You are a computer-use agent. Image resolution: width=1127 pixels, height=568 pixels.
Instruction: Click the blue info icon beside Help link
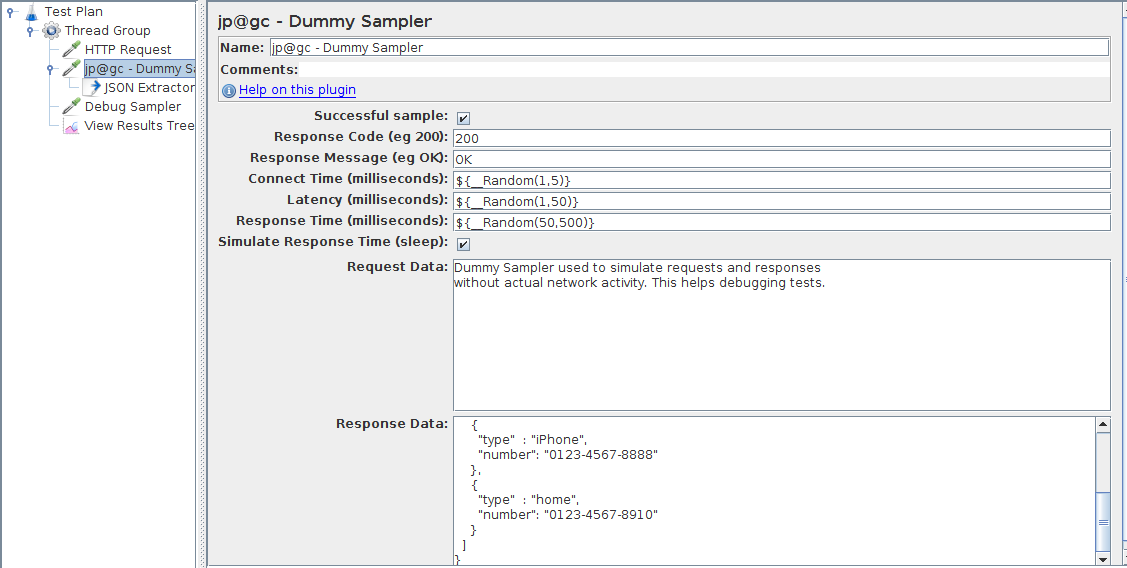(x=229, y=91)
